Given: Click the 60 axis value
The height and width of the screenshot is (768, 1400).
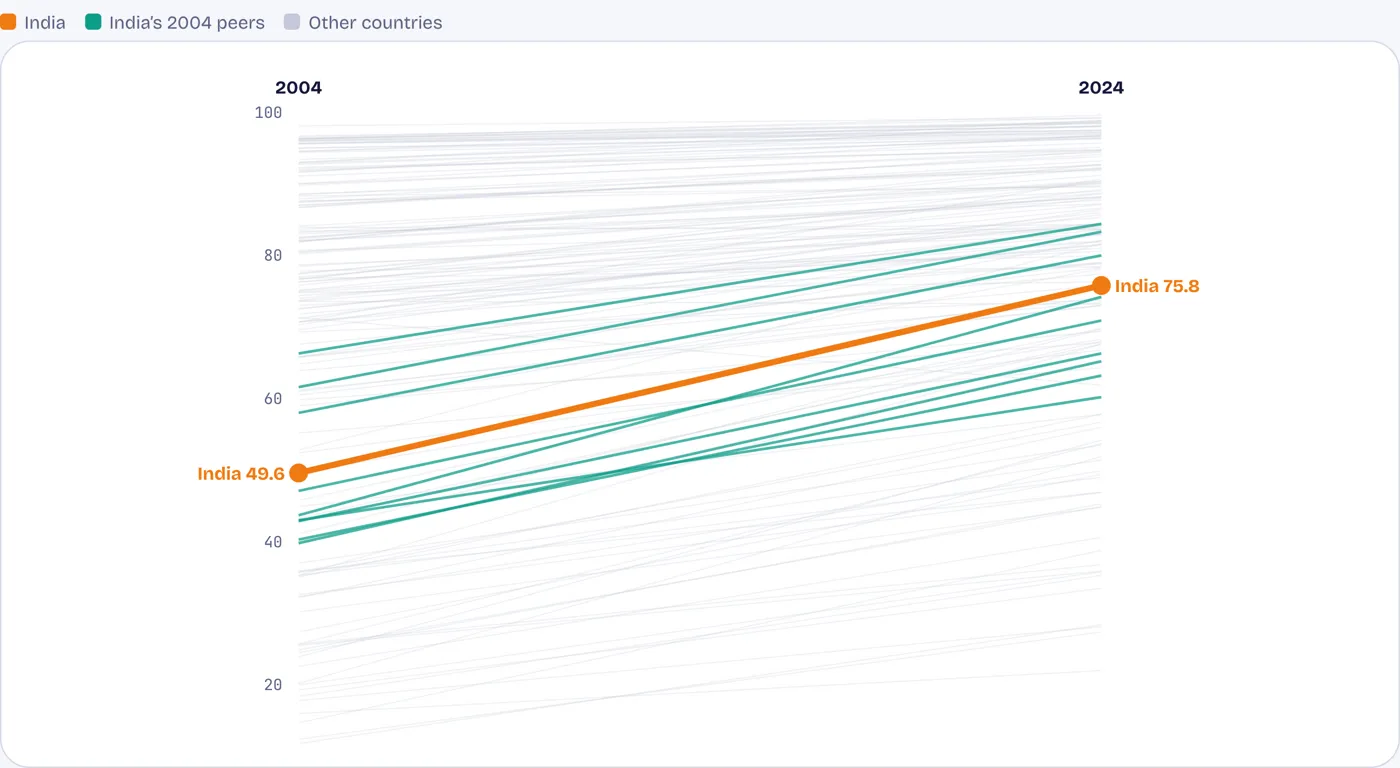Looking at the screenshot, I should pyautogui.click(x=273, y=399).
